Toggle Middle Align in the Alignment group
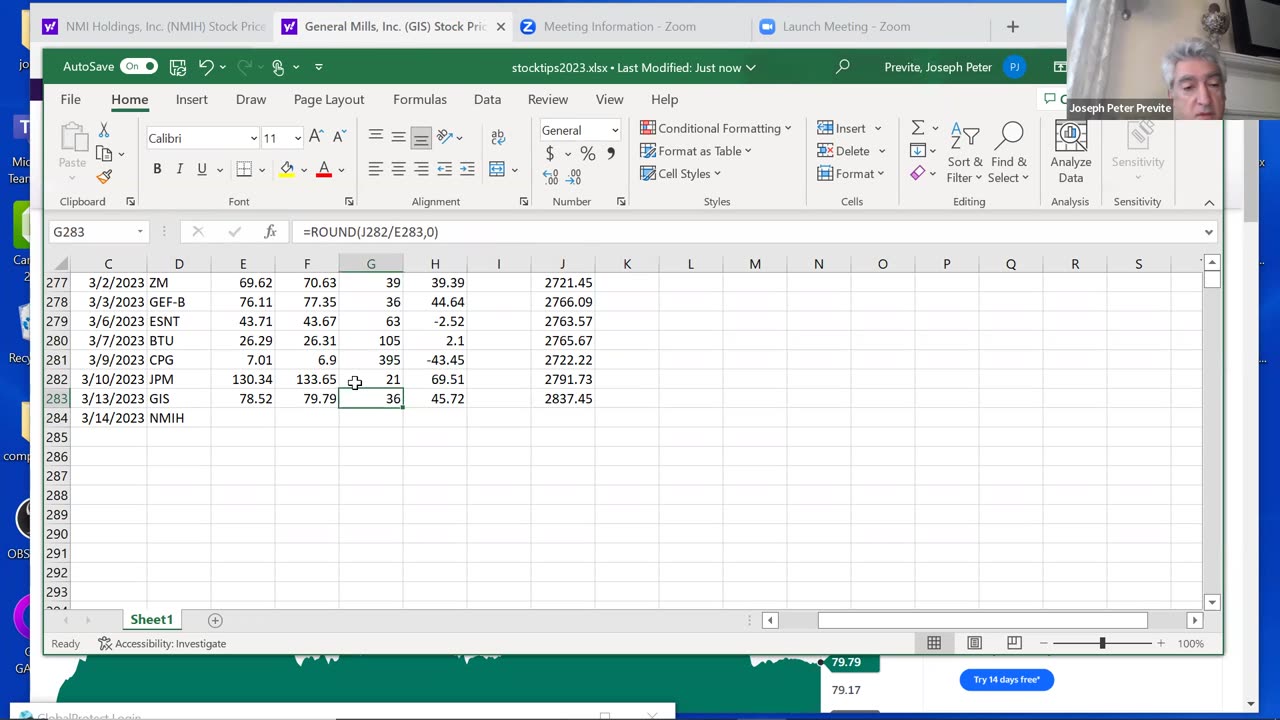Screen dimensions: 1280x720 (398, 137)
